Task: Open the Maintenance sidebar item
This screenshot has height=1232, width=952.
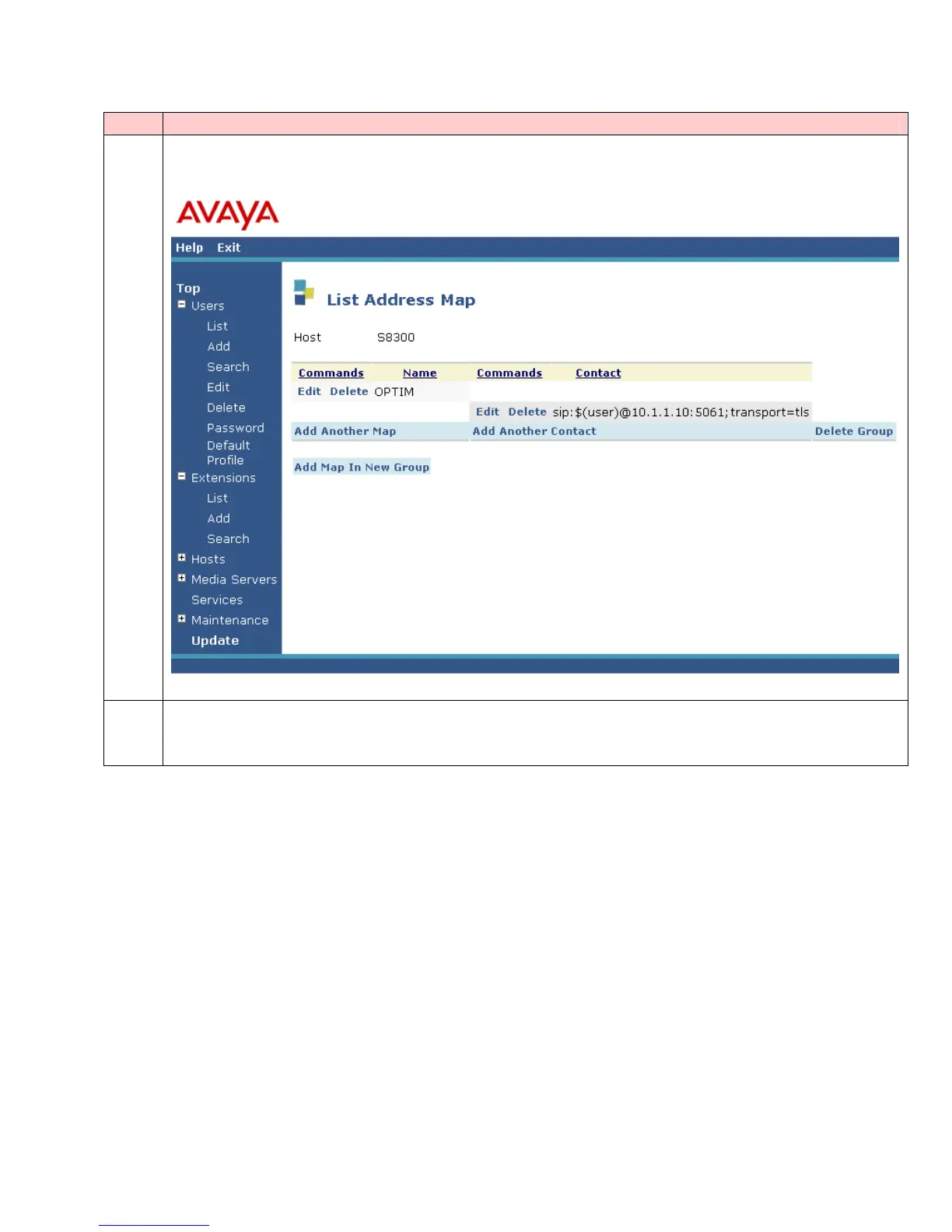Action: point(230,620)
